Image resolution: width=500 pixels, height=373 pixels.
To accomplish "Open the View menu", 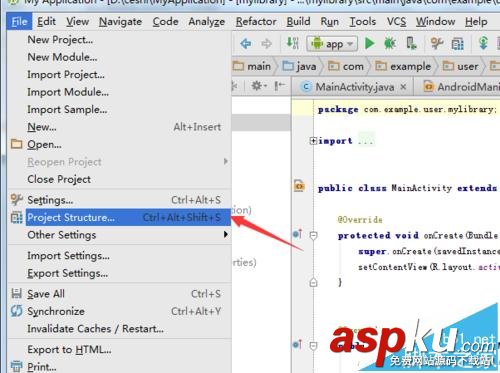I will [x=77, y=22].
